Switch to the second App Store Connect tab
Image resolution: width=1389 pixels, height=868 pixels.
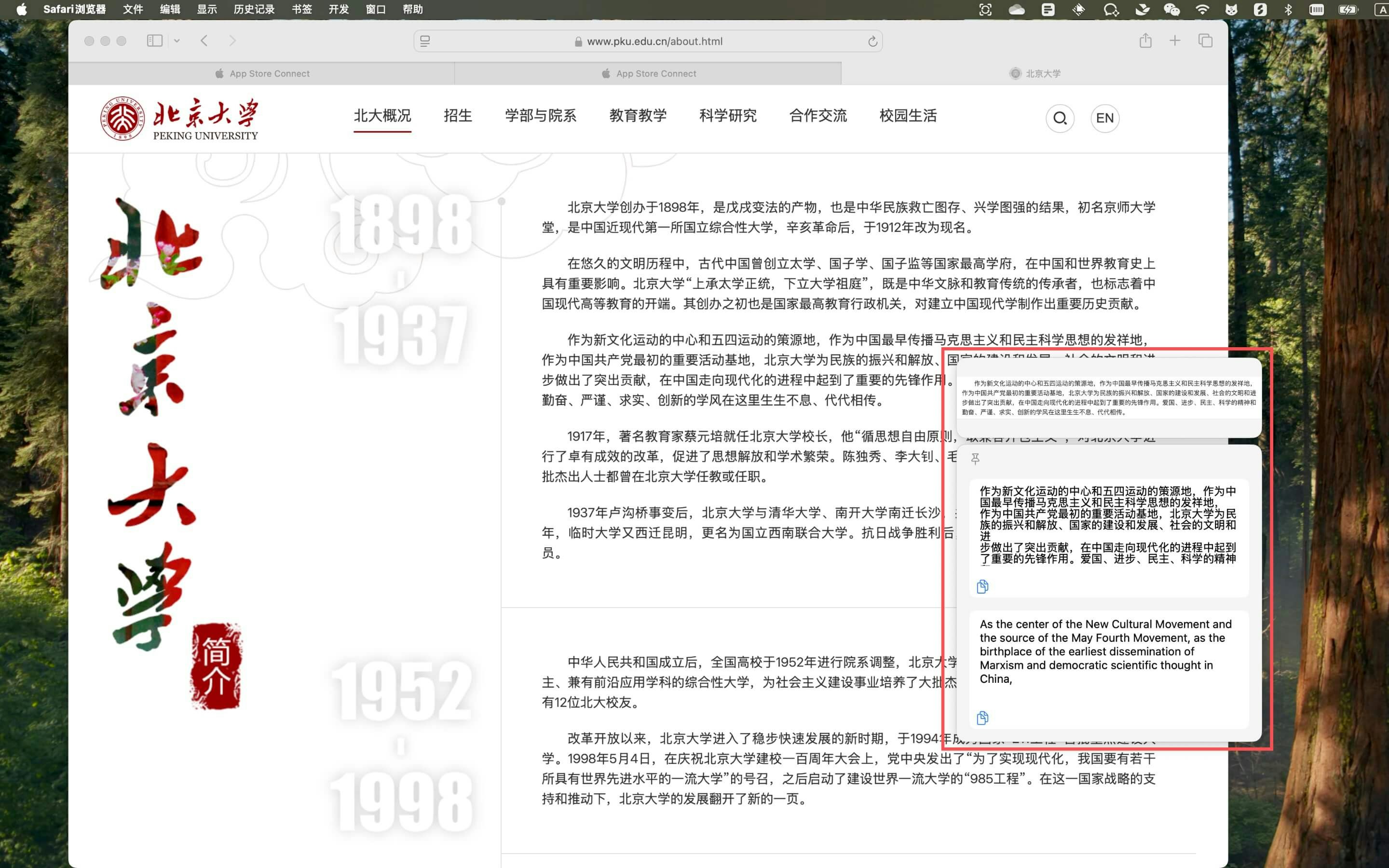(648, 73)
